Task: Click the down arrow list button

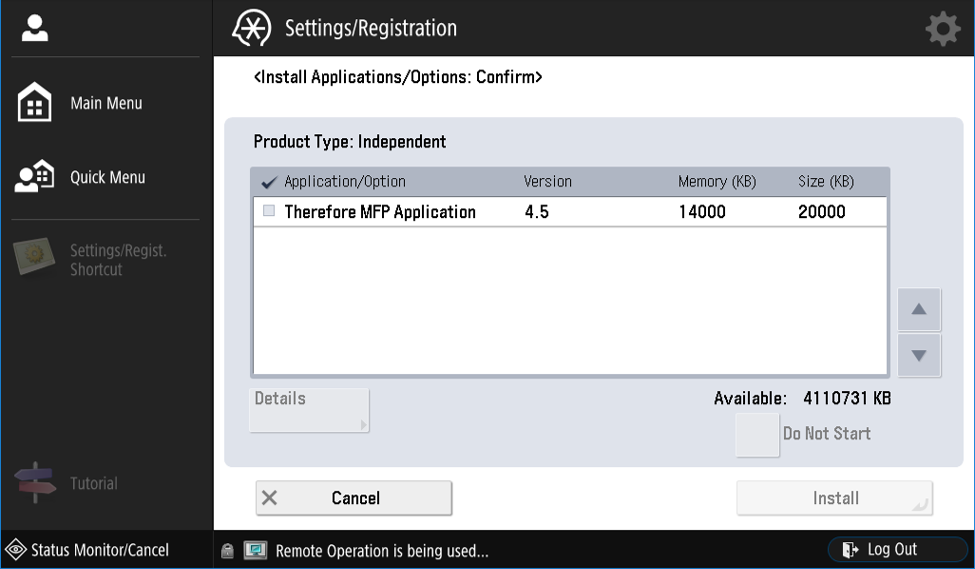Action: [x=919, y=355]
